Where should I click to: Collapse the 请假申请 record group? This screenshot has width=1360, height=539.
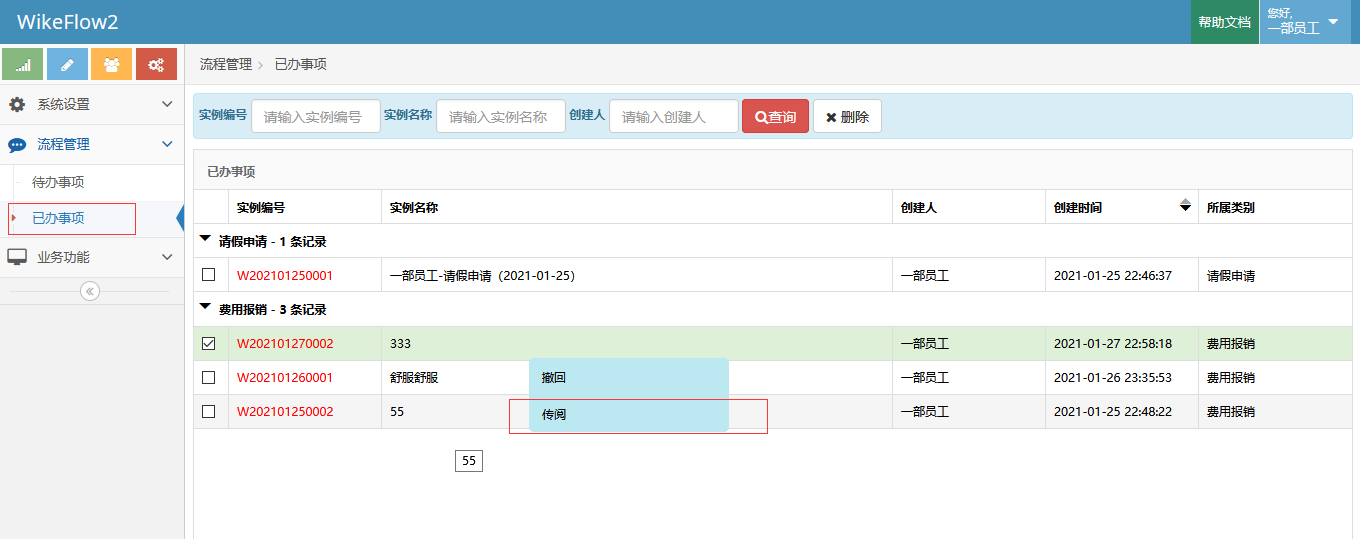pos(205,240)
